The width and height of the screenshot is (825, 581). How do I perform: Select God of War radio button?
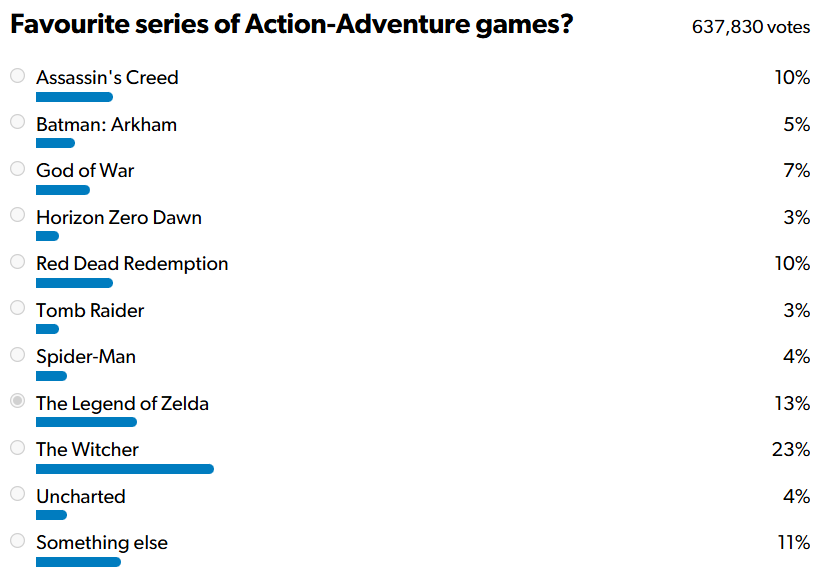tap(17, 169)
